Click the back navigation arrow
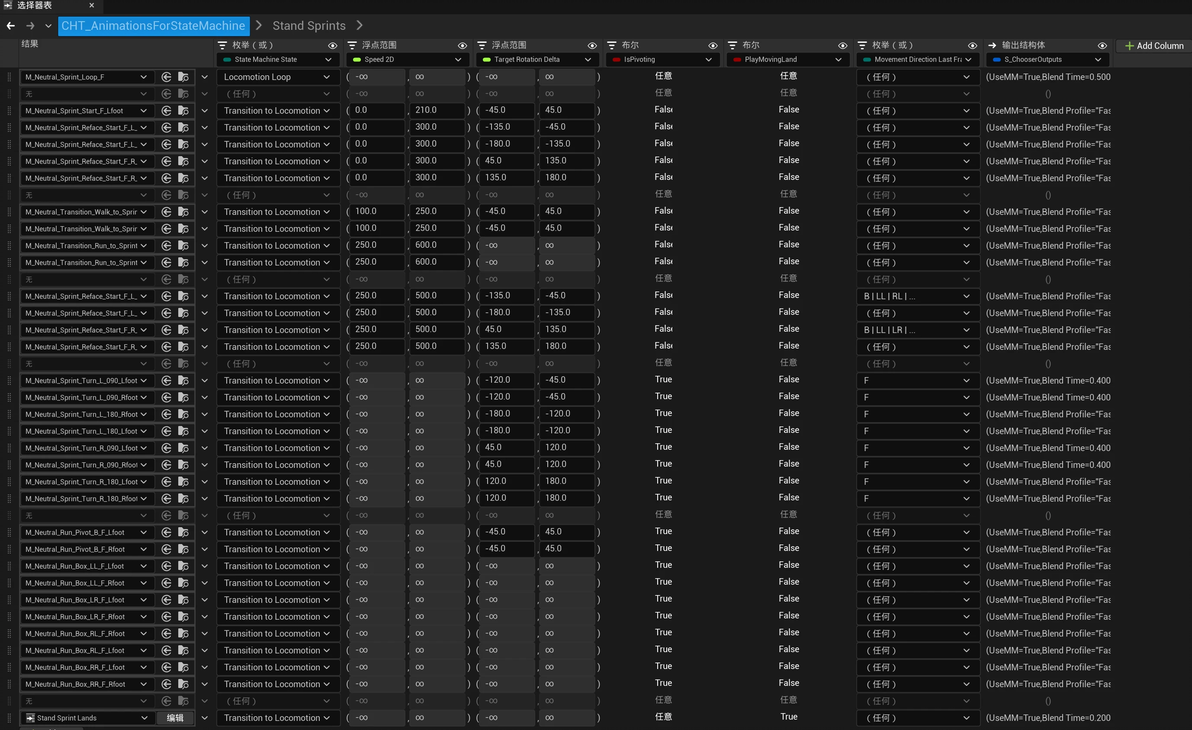 click(11, 26)
